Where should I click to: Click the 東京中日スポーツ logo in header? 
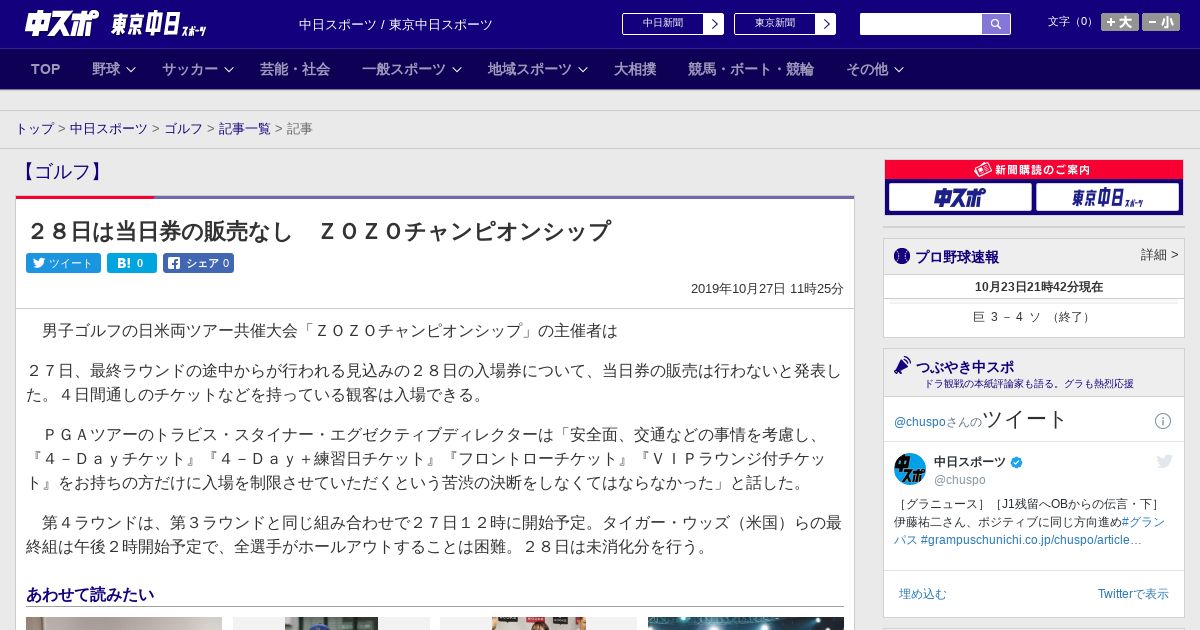pos(159,24)
